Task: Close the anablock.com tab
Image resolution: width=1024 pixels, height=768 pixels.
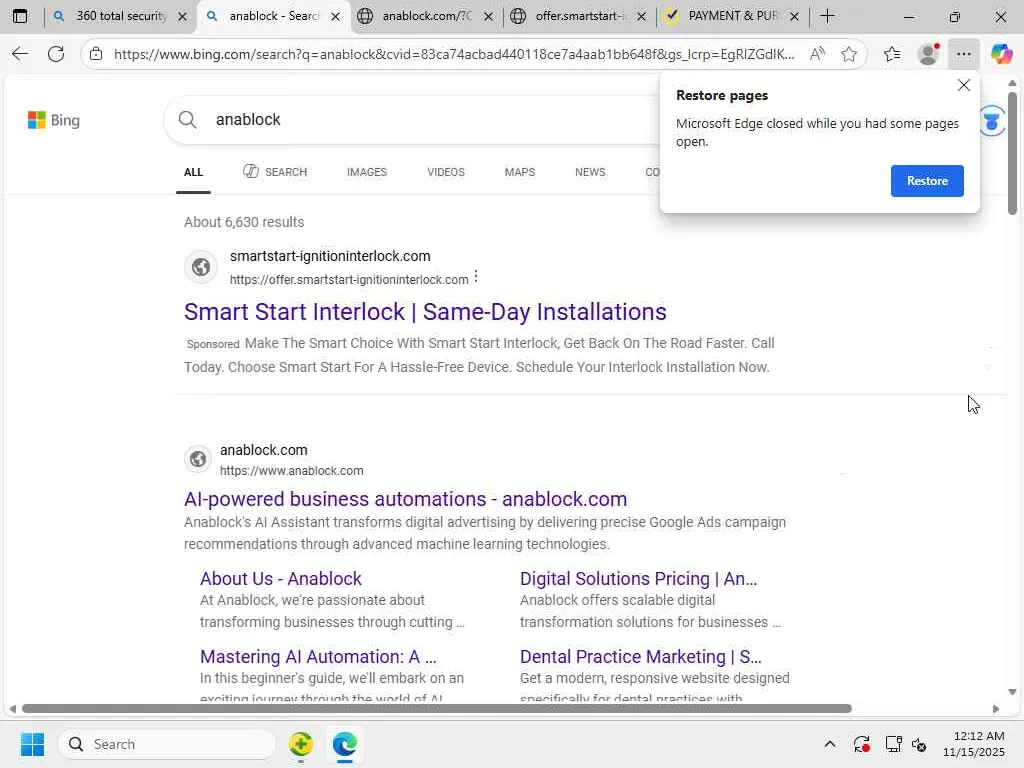Action: coord(488,16)
